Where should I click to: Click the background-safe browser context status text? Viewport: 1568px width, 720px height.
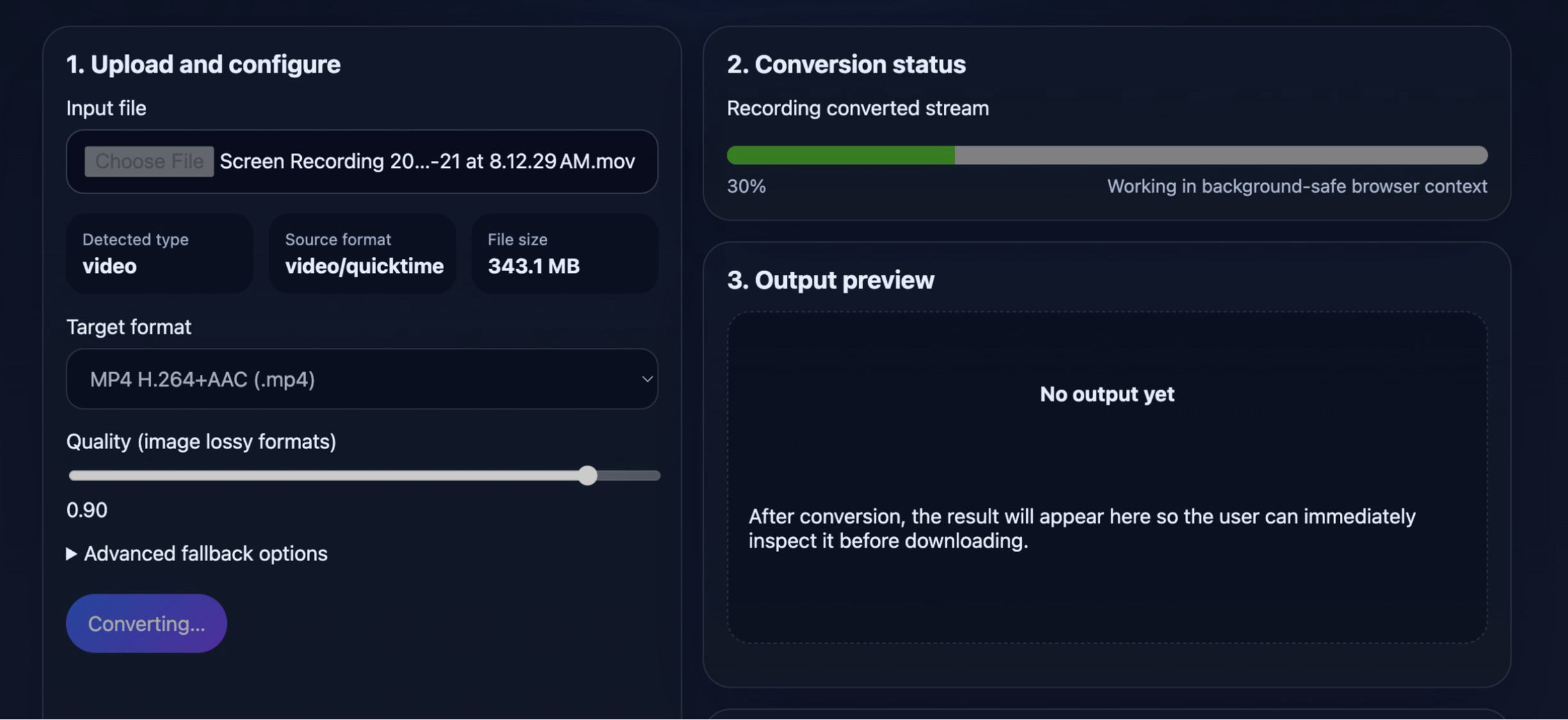click(1297, 186)
